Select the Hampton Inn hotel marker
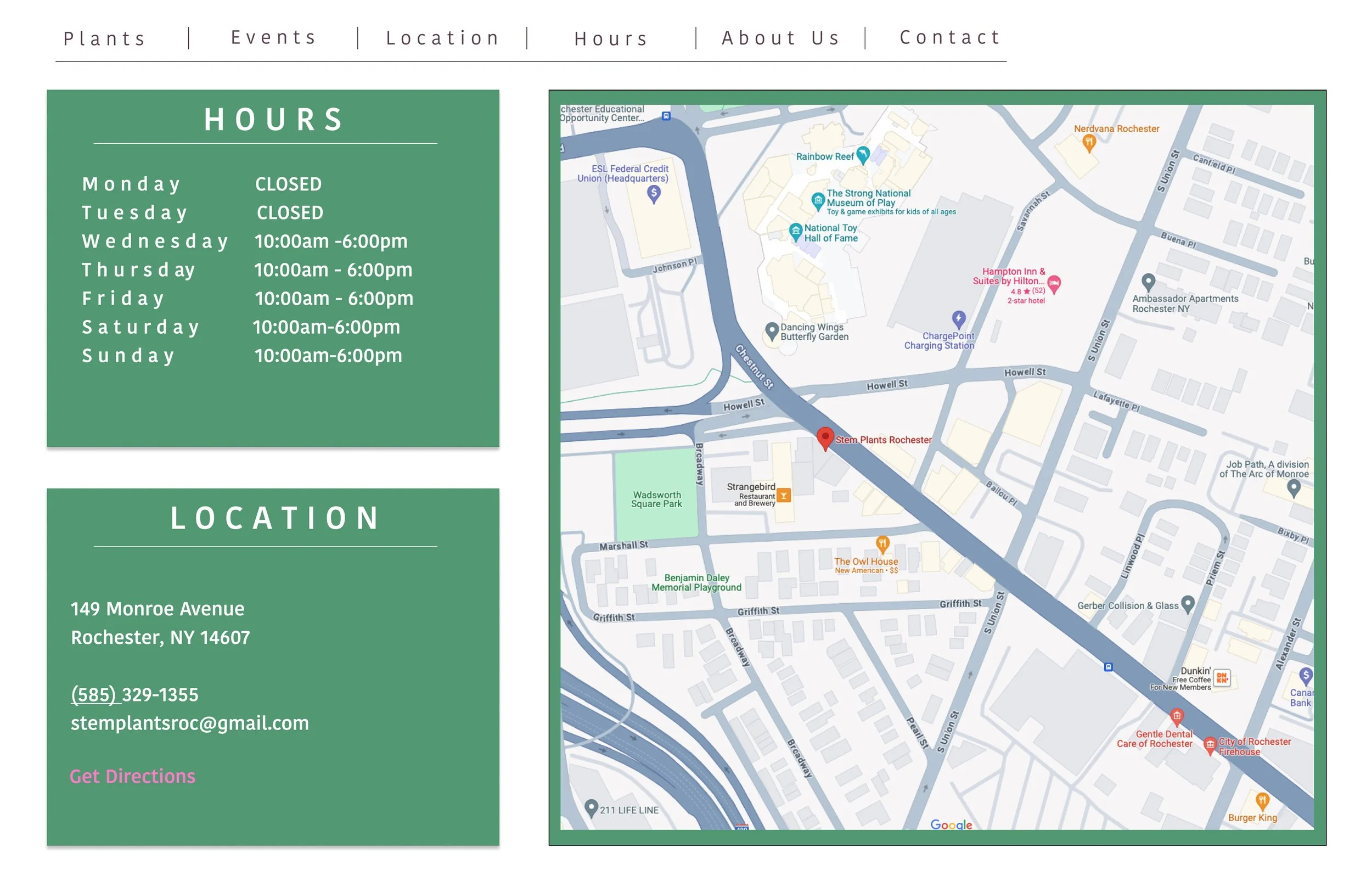 pyautogui.click(x=1054, y=283)
